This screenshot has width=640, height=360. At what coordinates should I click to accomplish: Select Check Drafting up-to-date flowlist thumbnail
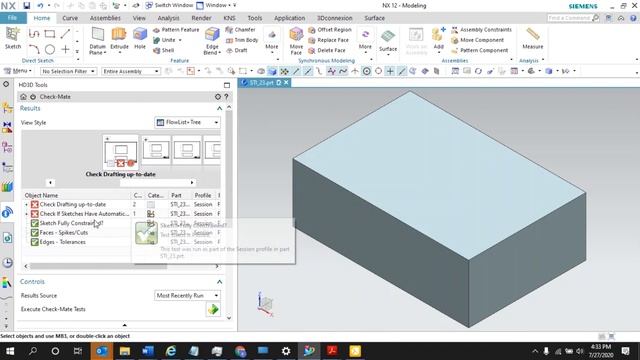coord(120,152)
